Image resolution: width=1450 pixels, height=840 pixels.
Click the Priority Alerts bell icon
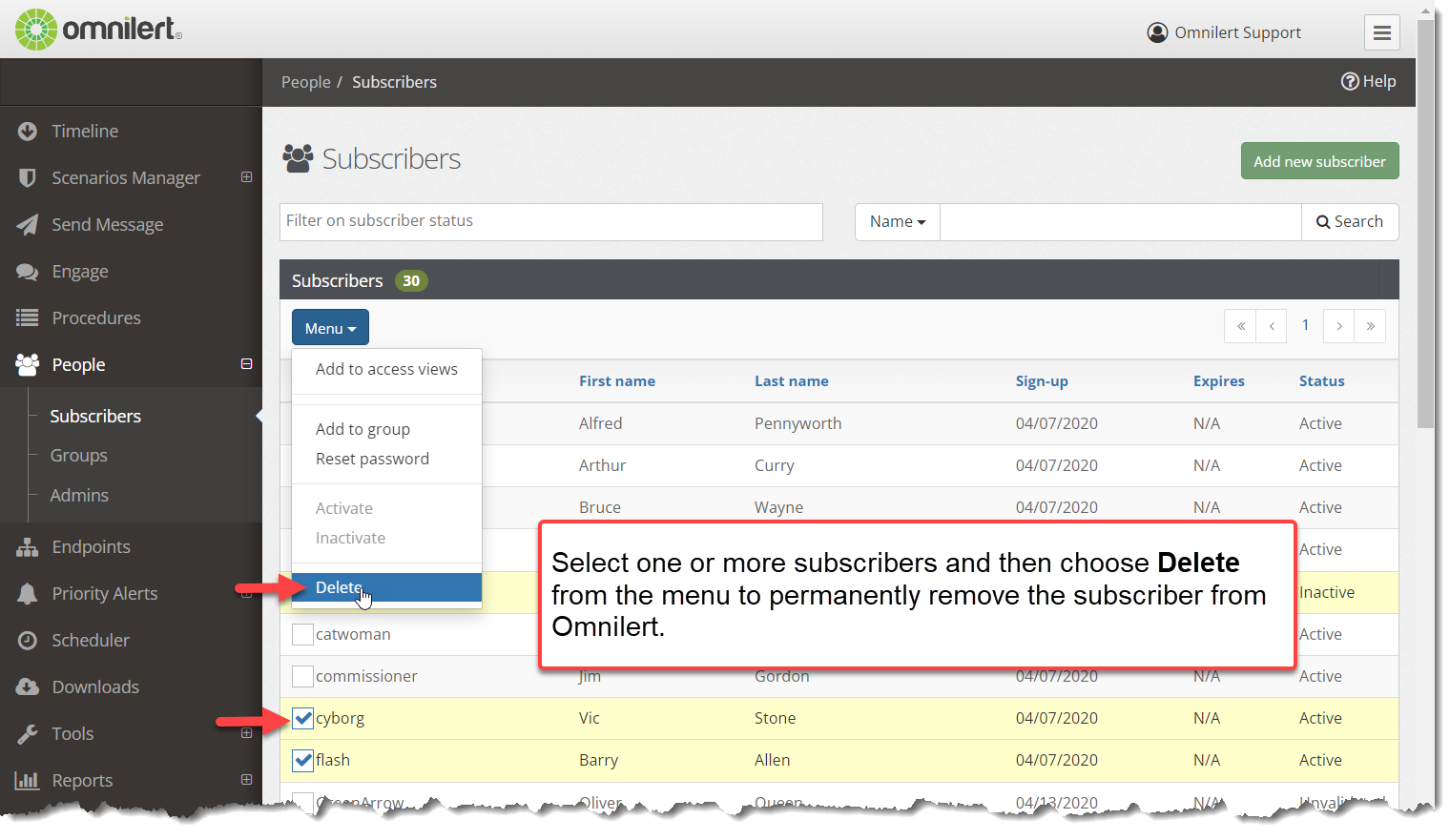pyautogui.click(x=28, y=594)
